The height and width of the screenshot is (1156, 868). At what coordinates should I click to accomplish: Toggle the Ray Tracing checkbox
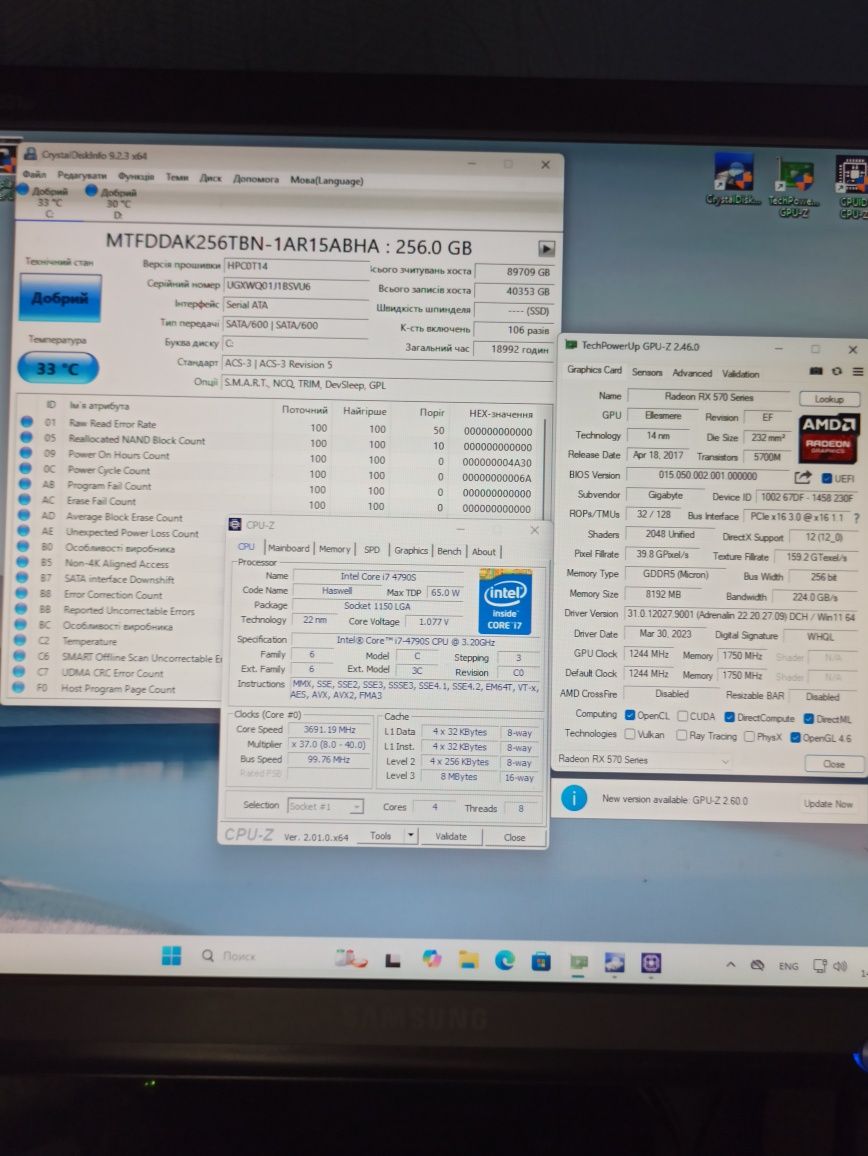681,735
